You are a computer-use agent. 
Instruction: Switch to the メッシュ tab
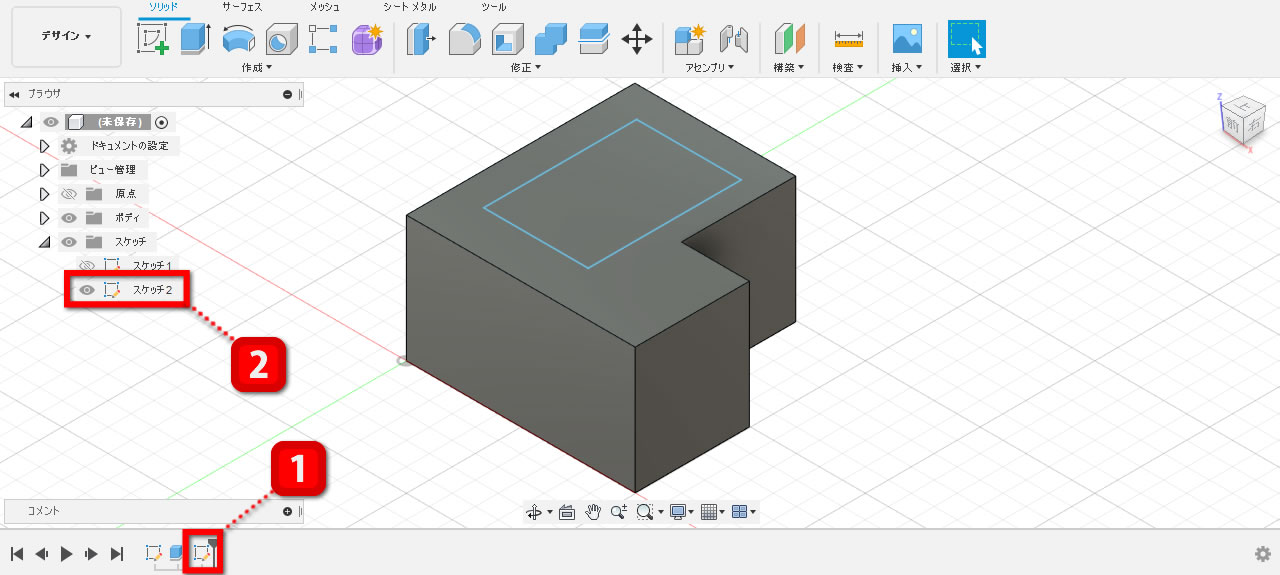tap(324, 7)
